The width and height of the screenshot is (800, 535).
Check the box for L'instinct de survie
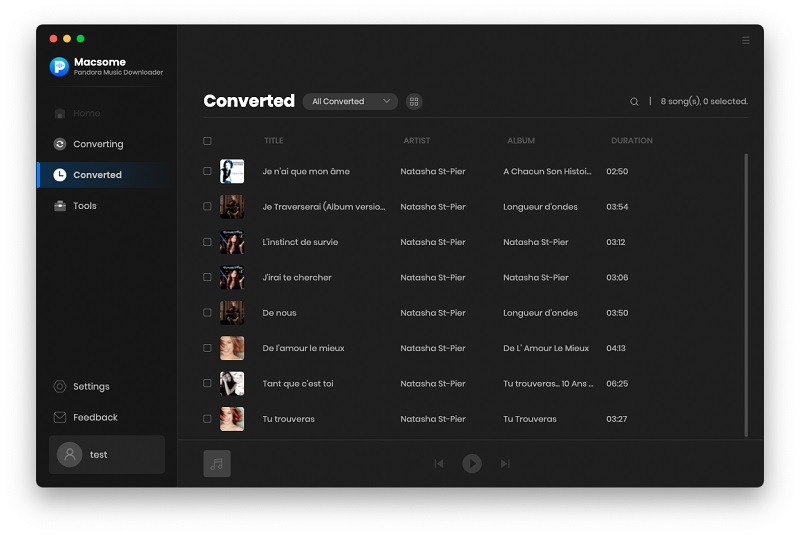[207, 242]
